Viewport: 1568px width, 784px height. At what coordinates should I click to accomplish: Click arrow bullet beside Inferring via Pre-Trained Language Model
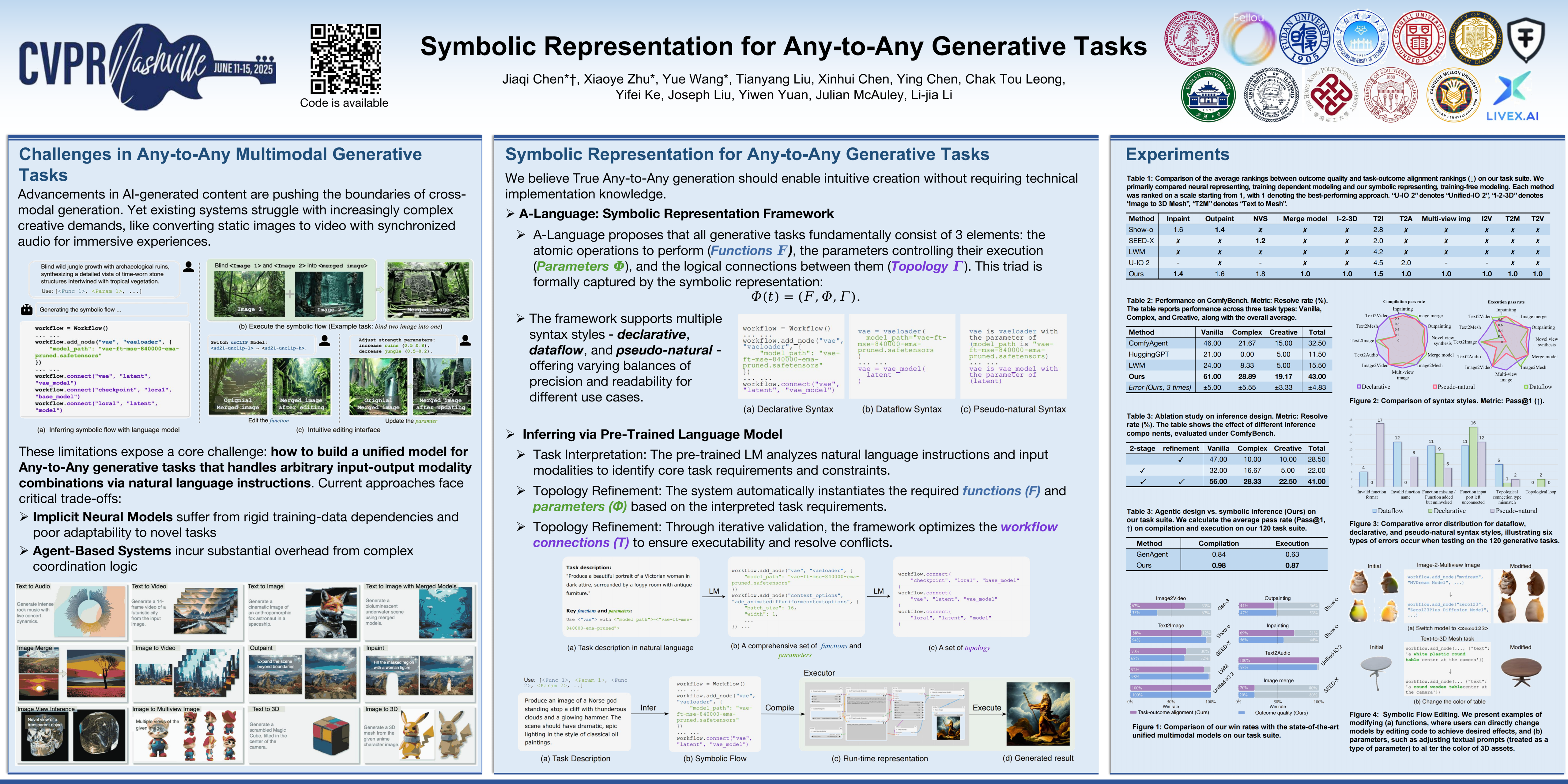pyautogui.click(x=510, y=434)
